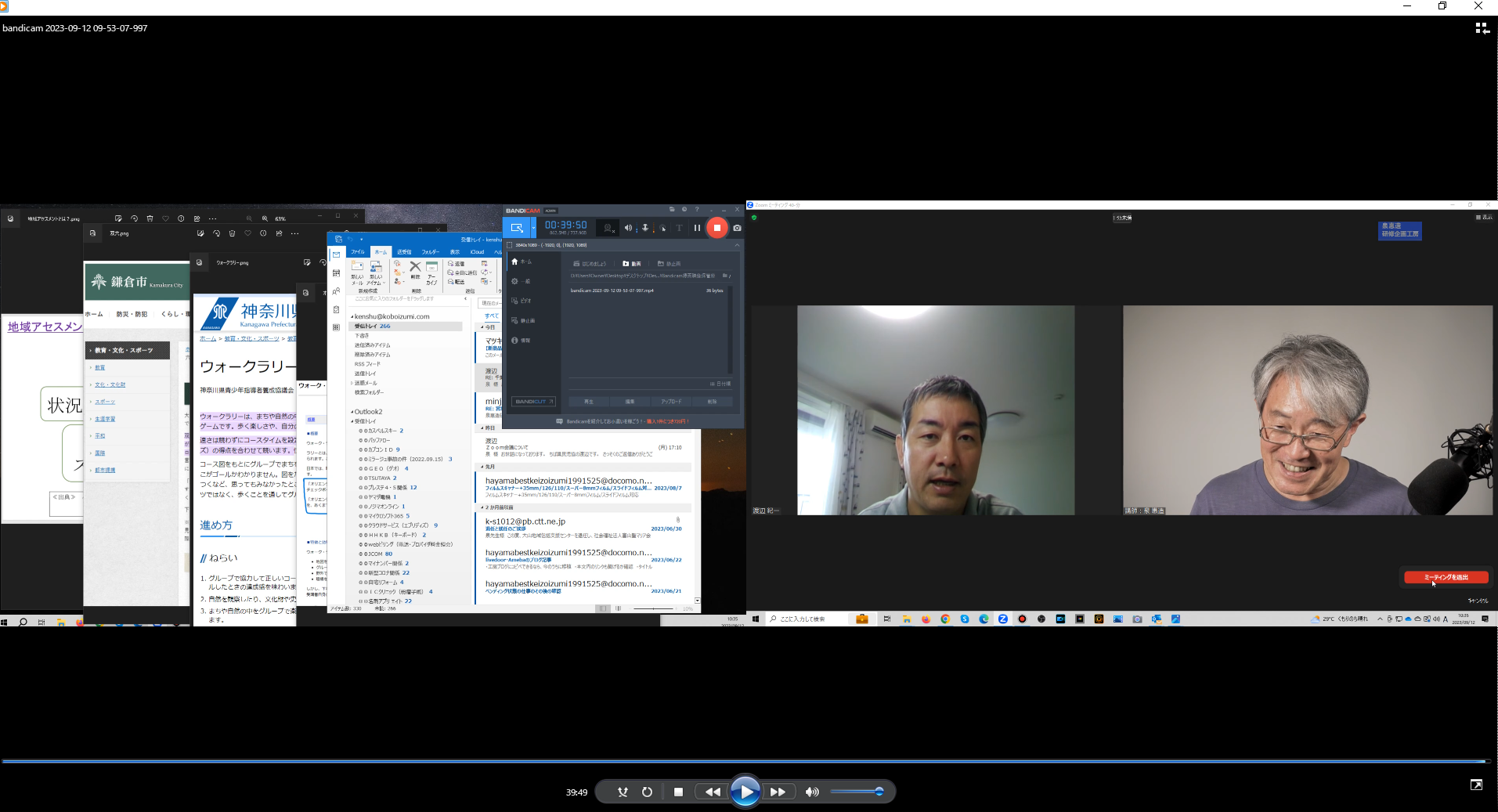Click Firefox icon in recorded taskbar
The height and width of the screenshot is (812, 1498).
point(926,619)
